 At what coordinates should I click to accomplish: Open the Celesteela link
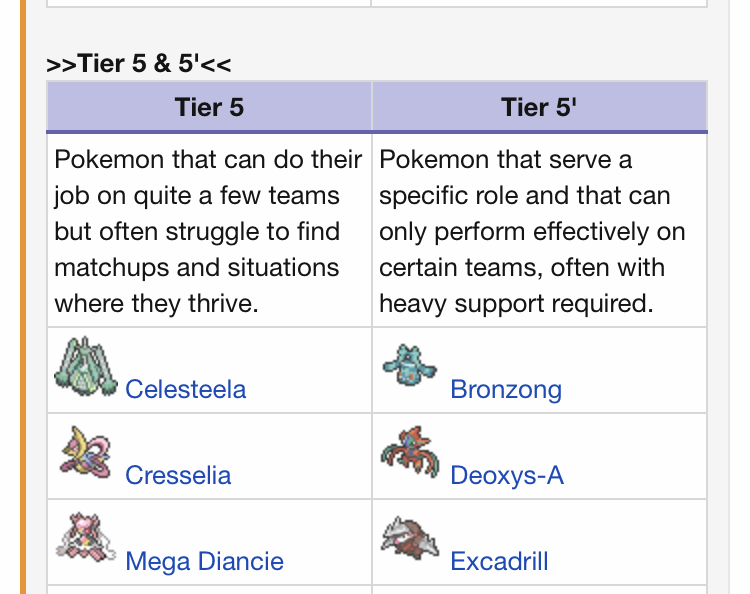pyautogui.click(x=186, y=389)
